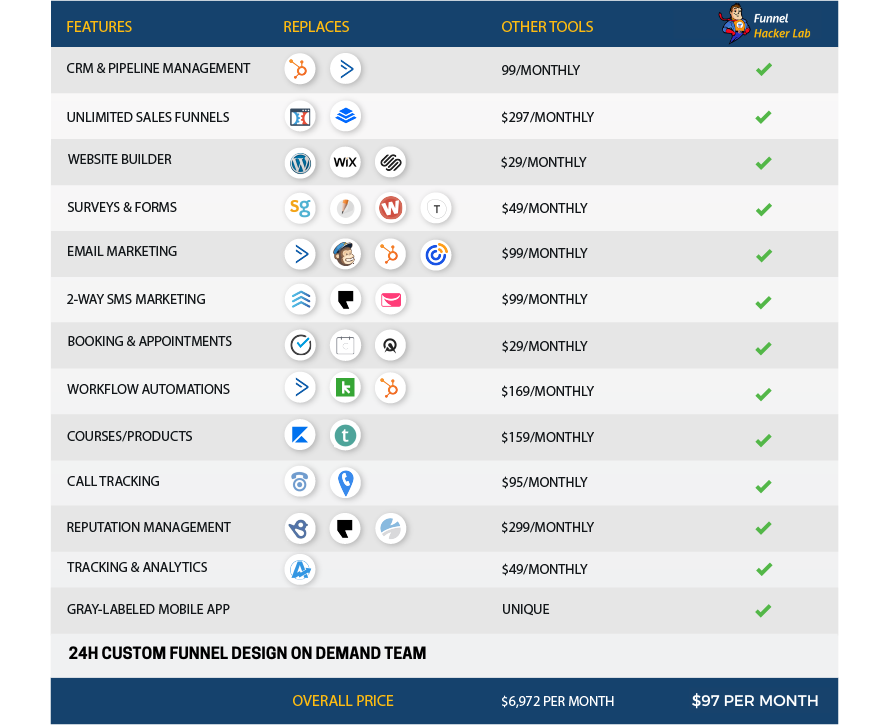Select the green 'k' Keap icon
870x725 pixels.
(346, 388)
